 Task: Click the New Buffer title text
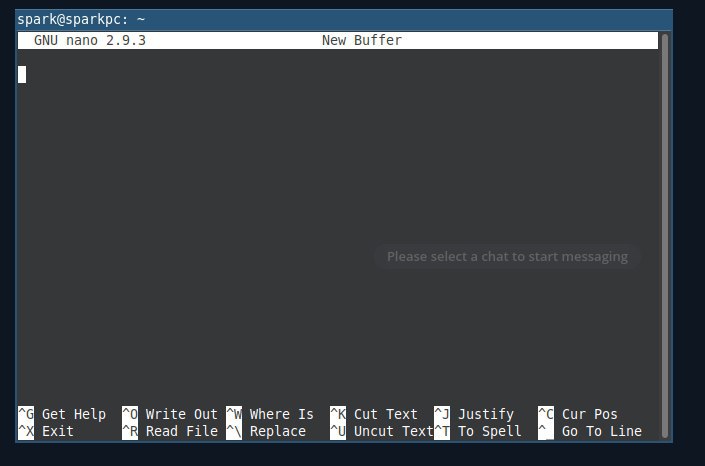(362, 40)
